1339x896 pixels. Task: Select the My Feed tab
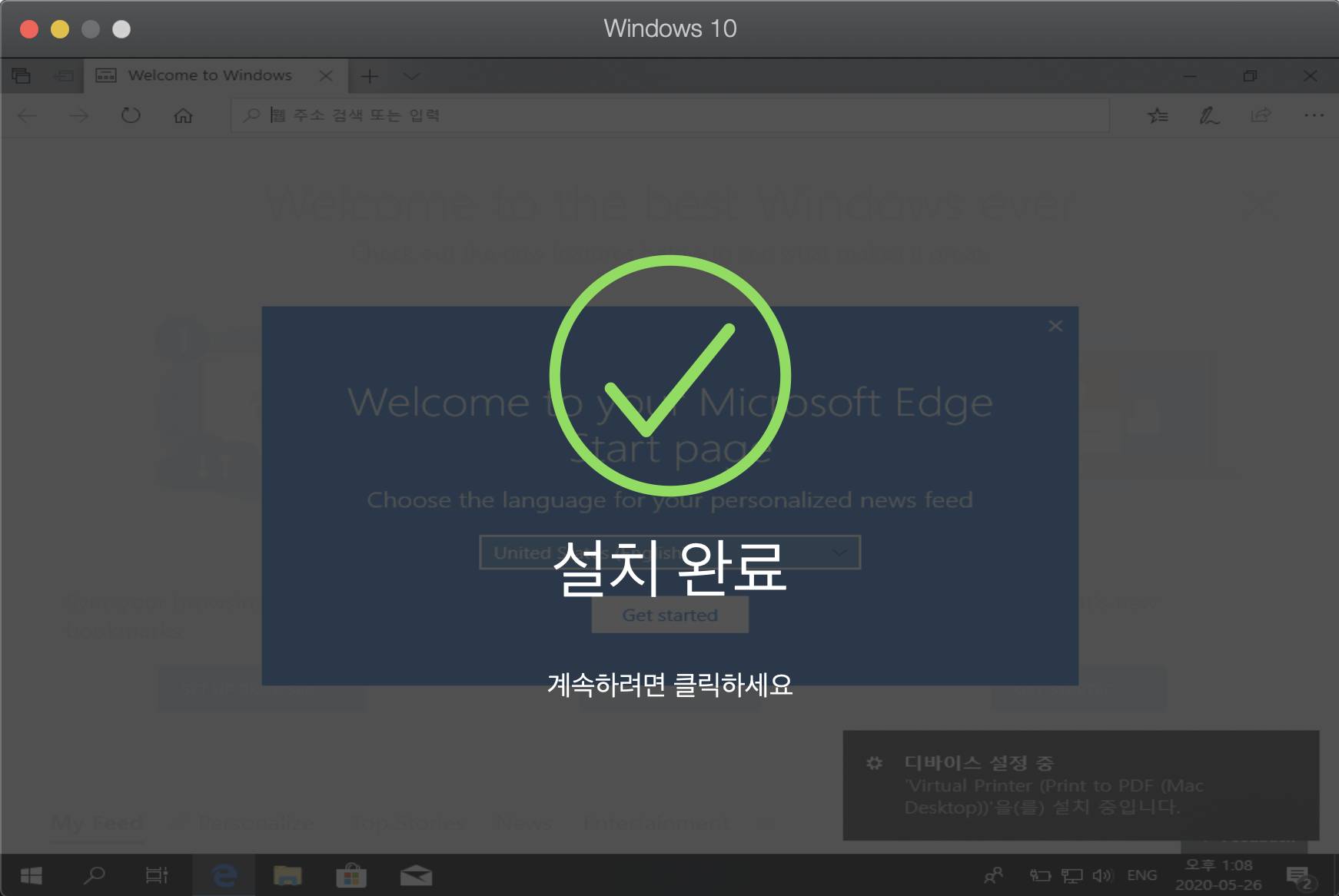point(97,823)
